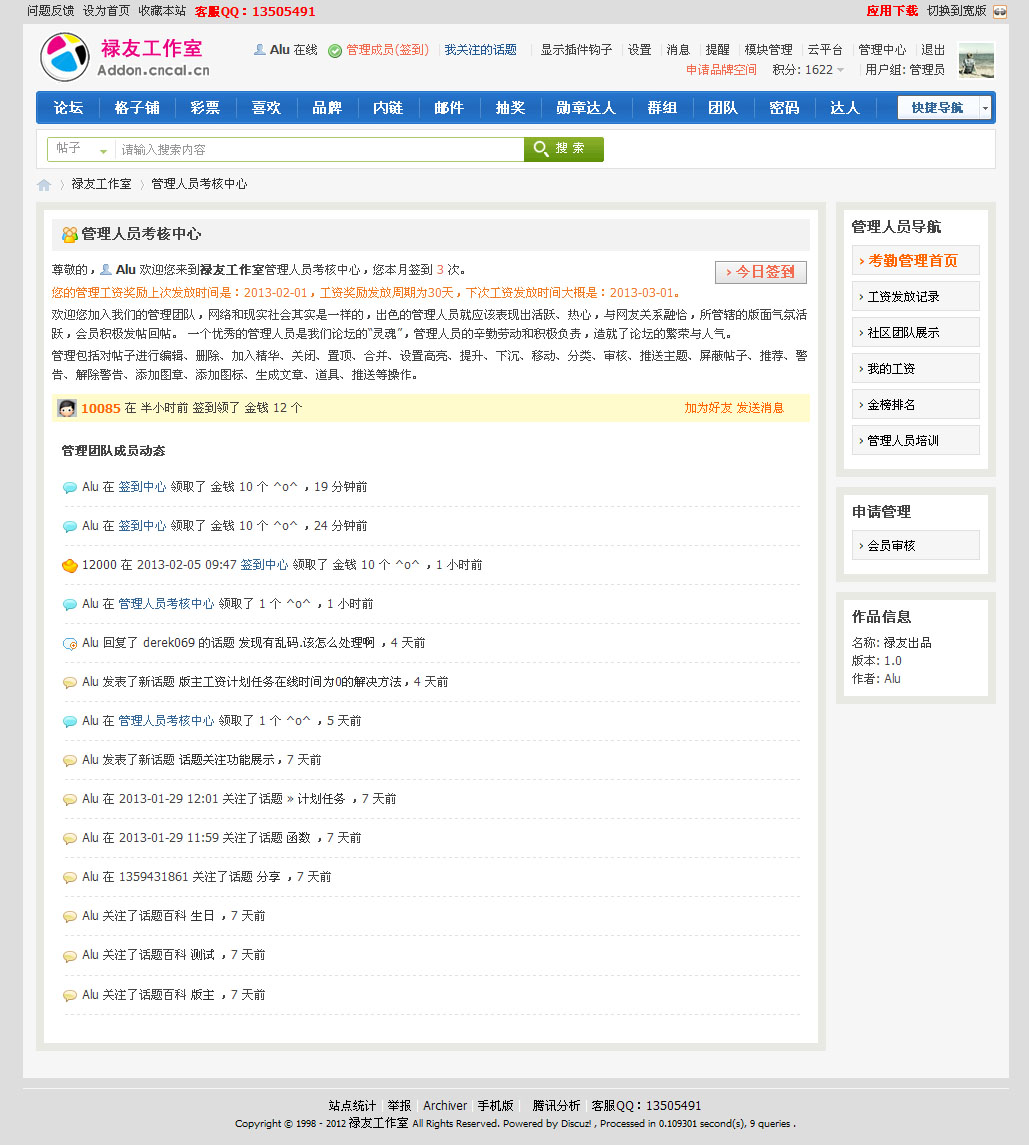Open the 站点统计 footer link
Image resolution: width=1029 pixels, height=1145 pixels.
click(352, 1106)
